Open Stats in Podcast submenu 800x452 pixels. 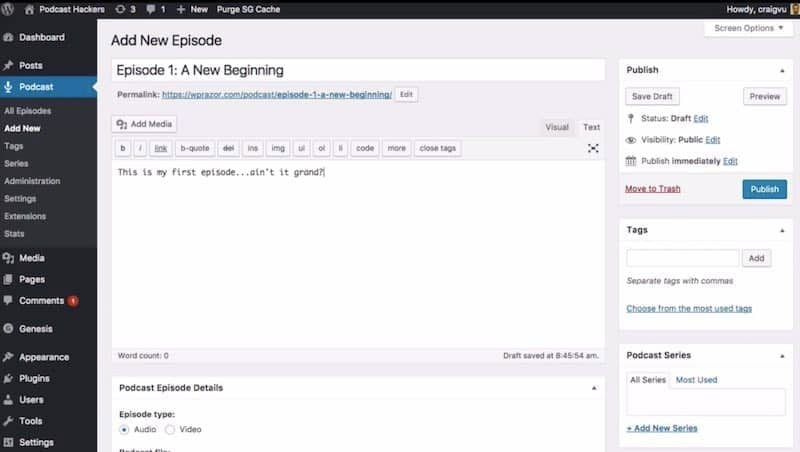click(x=14, y=234)
